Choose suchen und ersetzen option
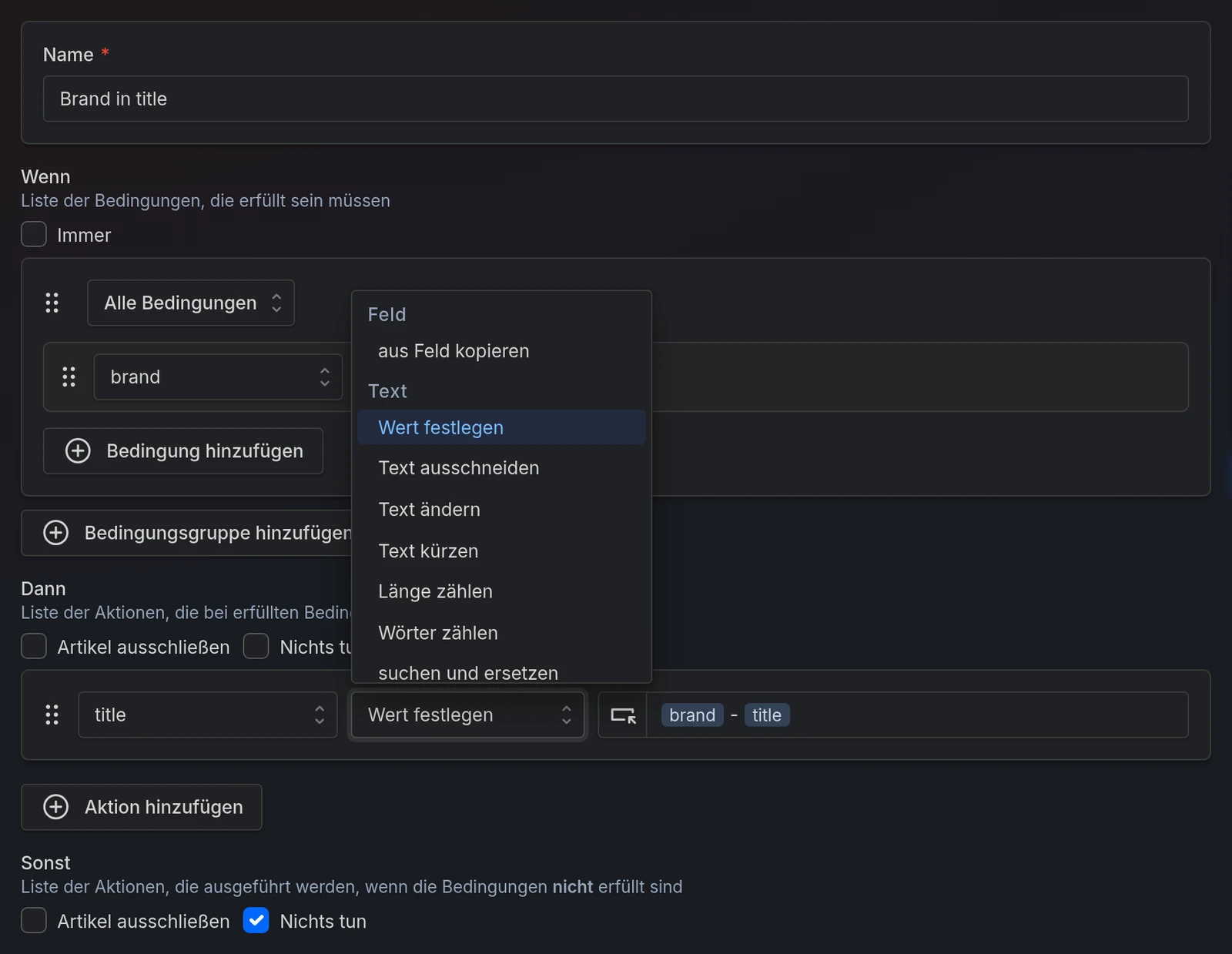Viewport: 1232px width, 954px height. click(501, 672)
